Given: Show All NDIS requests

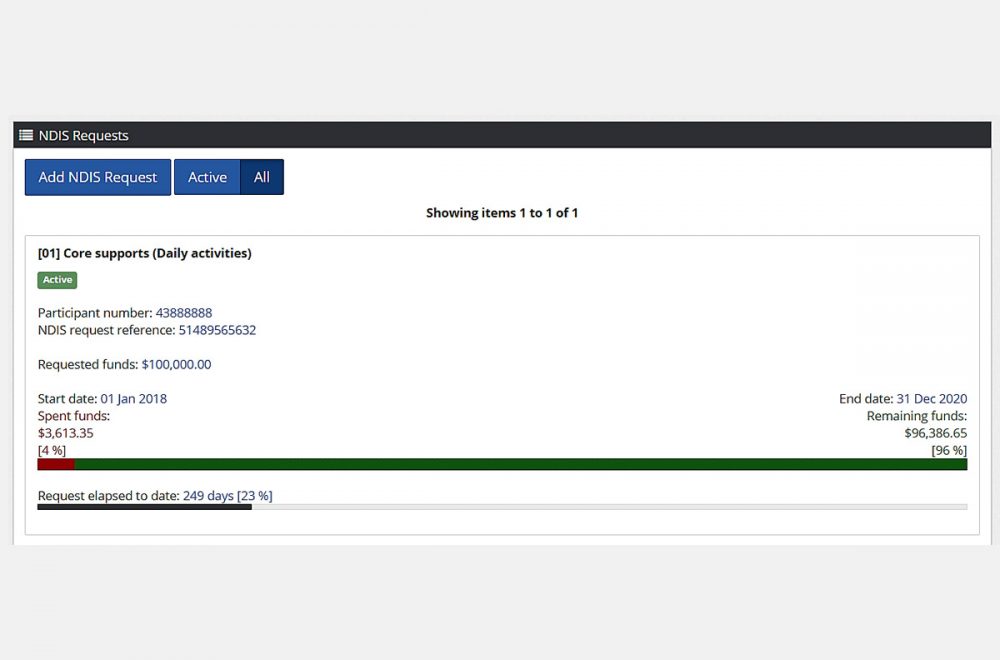Looking at the screenshot, I should coord(262,177).
